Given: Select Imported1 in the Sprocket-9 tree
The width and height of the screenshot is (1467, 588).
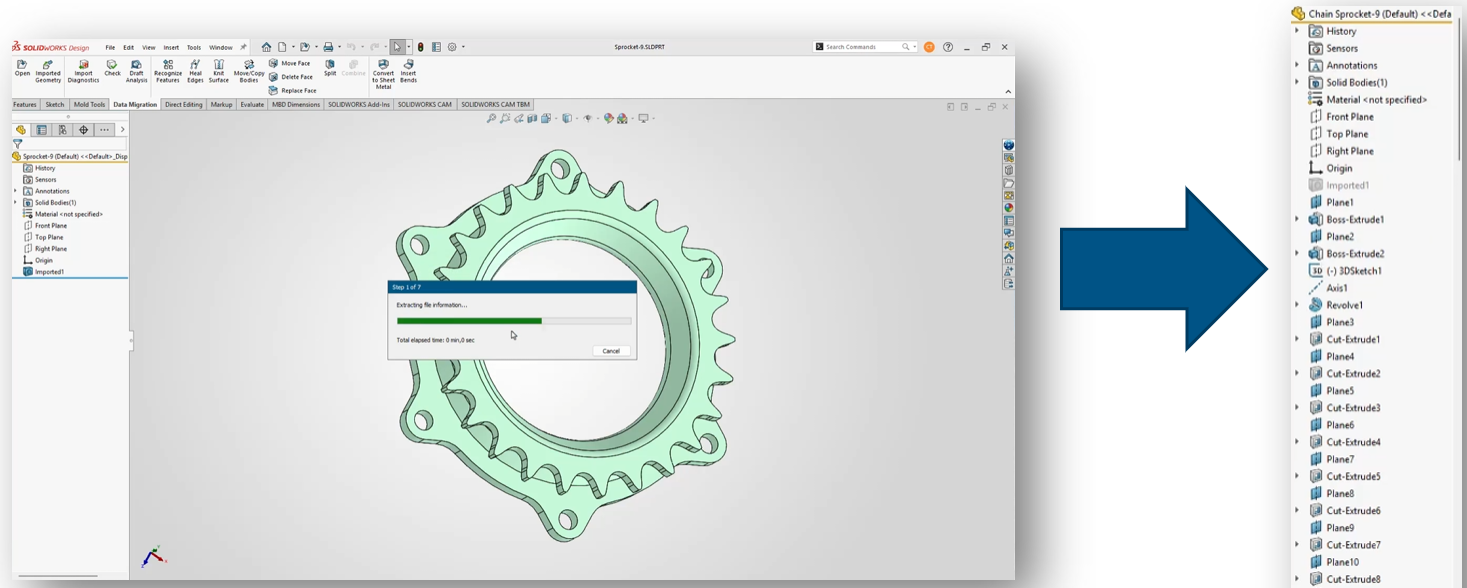Looking at the screenshot, I should pos(48,272).
